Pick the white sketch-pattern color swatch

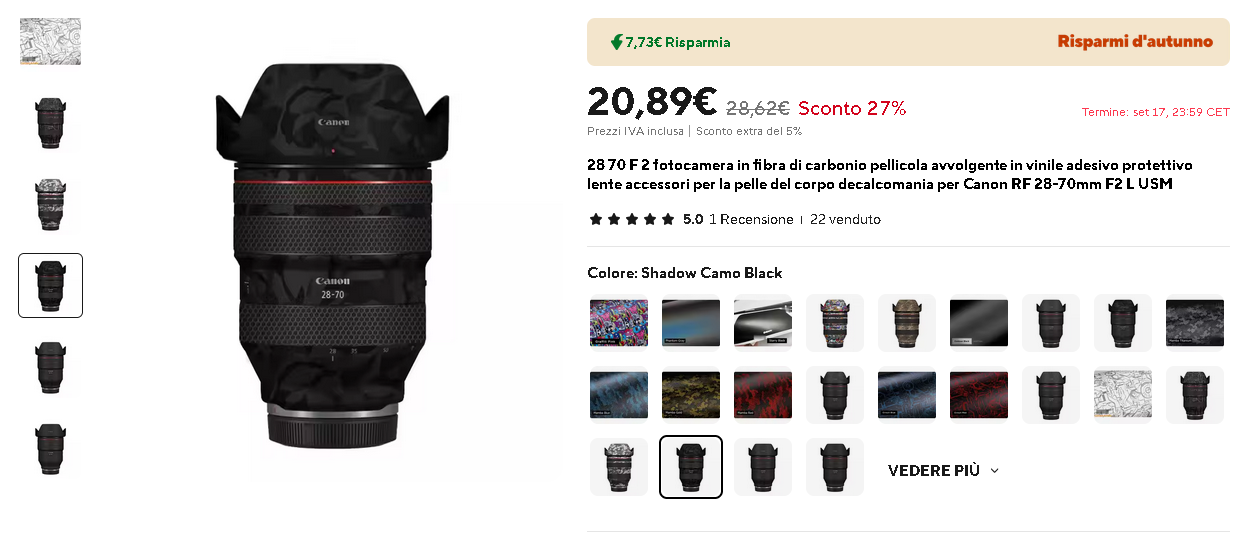[x=1123, y=395]
